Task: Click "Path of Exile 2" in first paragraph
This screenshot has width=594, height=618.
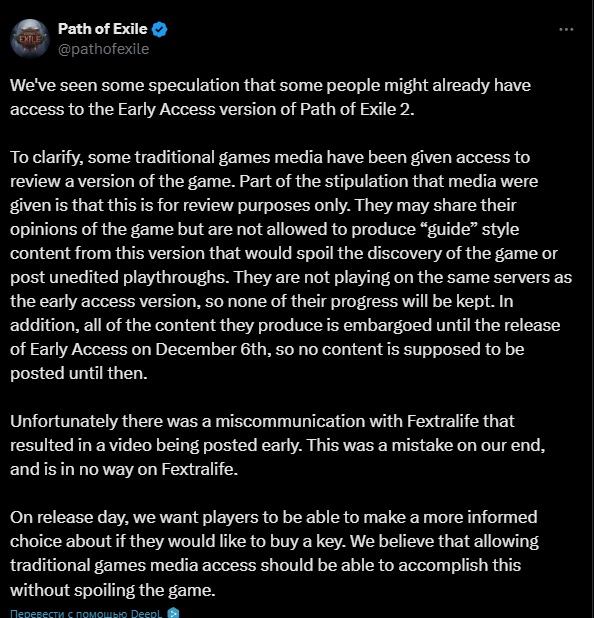Action: [x=357, y=110]
